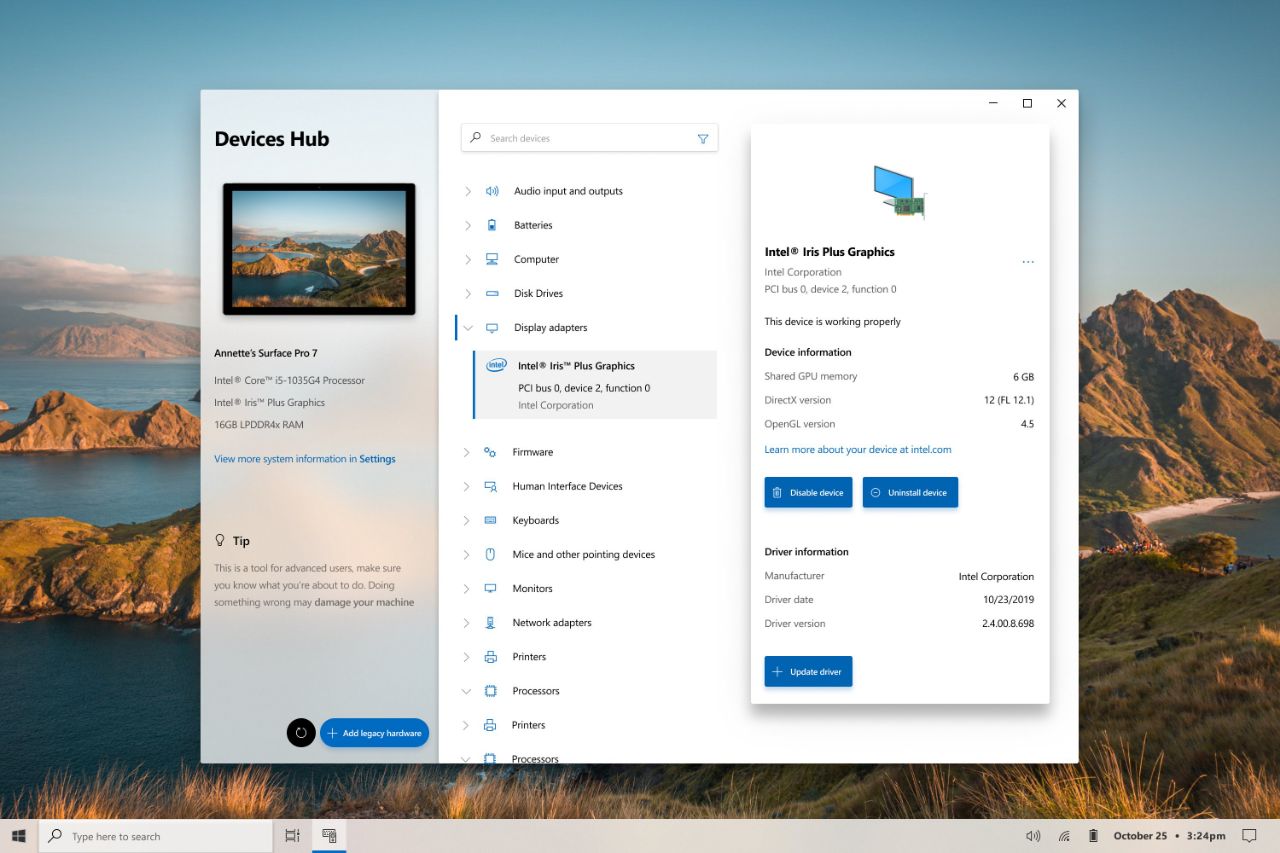This screenshot has width=1280, height=853.
Task: Open the three-dot more options in device card
Action: pos(1028,262)
